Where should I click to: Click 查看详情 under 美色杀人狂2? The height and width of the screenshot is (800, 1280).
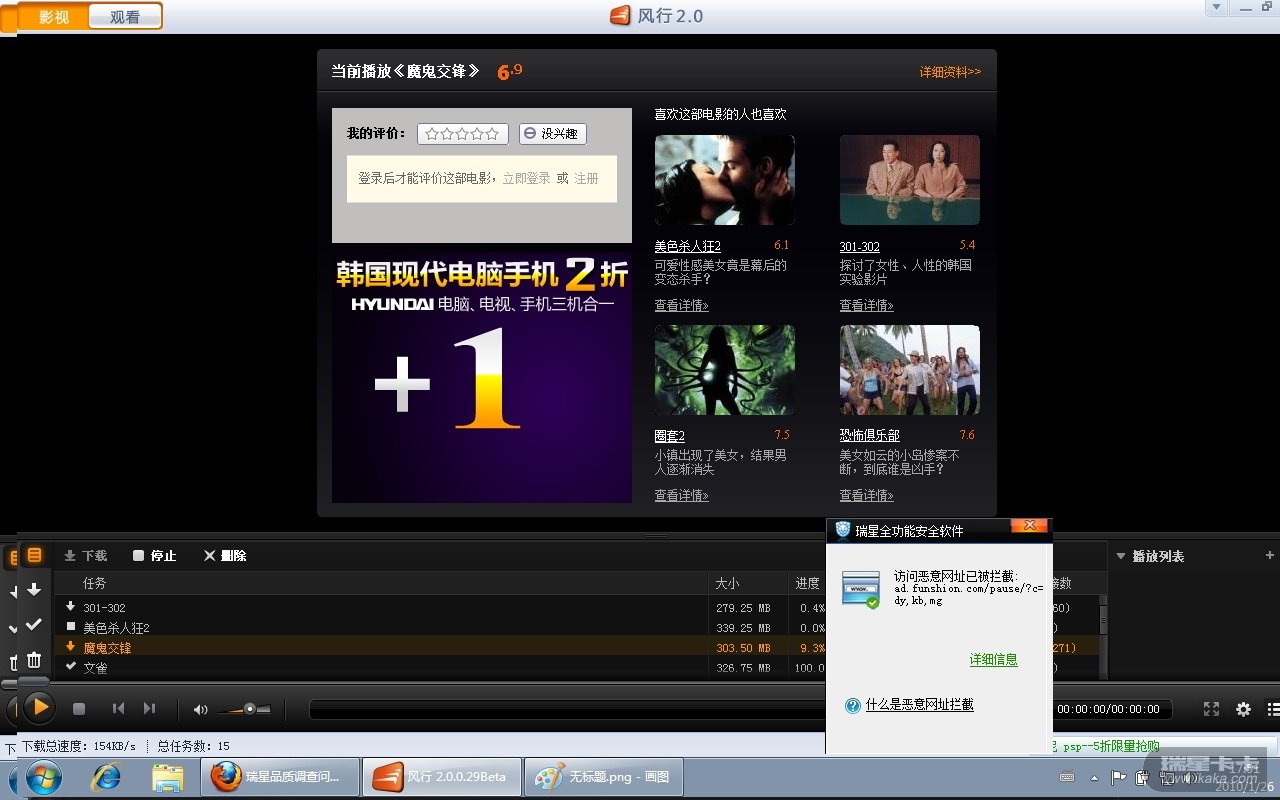(682, 305)
